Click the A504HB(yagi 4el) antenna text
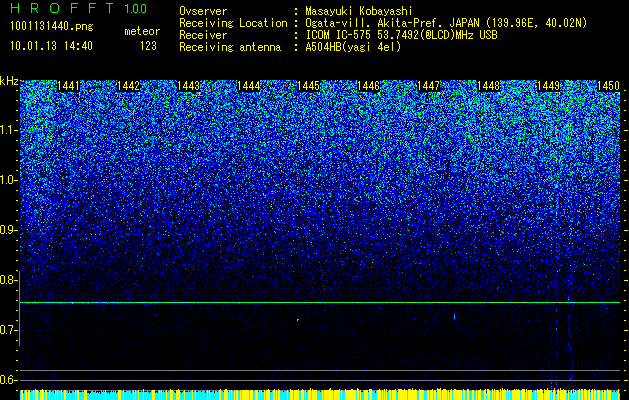Viewport: 629px width, 400px height. (x=353, y=47)
